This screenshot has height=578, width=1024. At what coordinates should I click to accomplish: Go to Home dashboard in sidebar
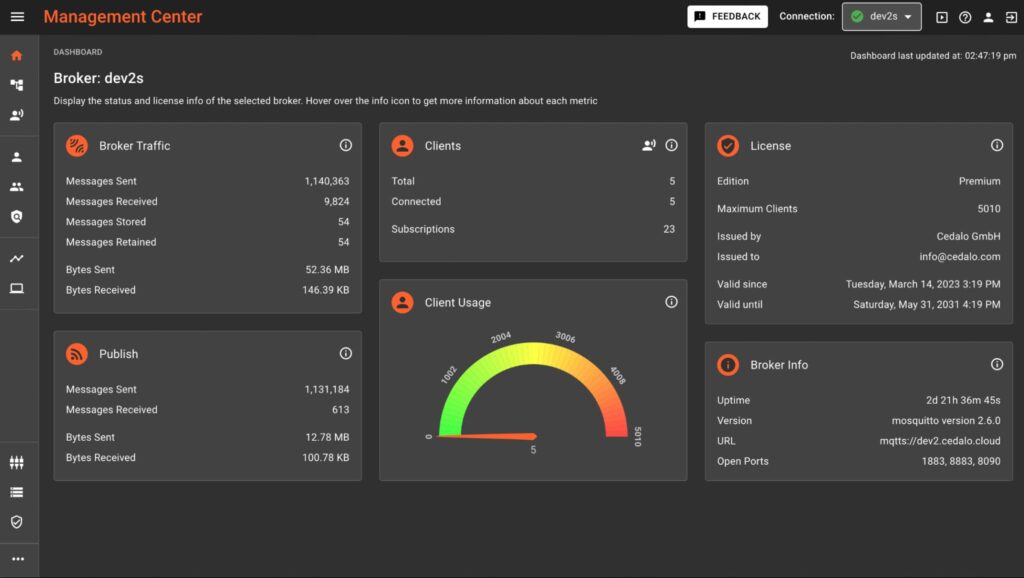pos(17,56)
